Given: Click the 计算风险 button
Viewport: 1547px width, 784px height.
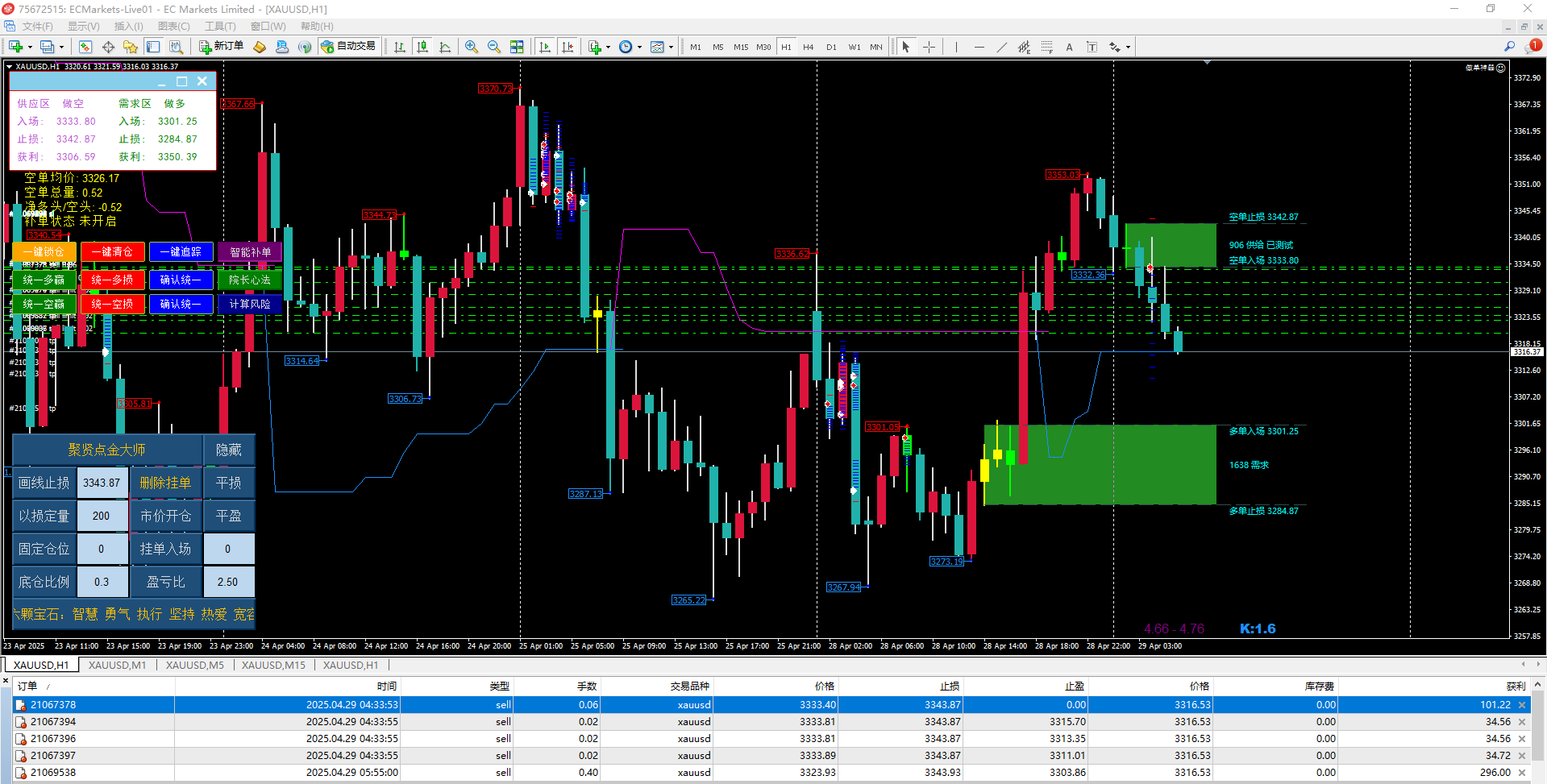Looking at the screenshot, I should (x=250, y=305).
